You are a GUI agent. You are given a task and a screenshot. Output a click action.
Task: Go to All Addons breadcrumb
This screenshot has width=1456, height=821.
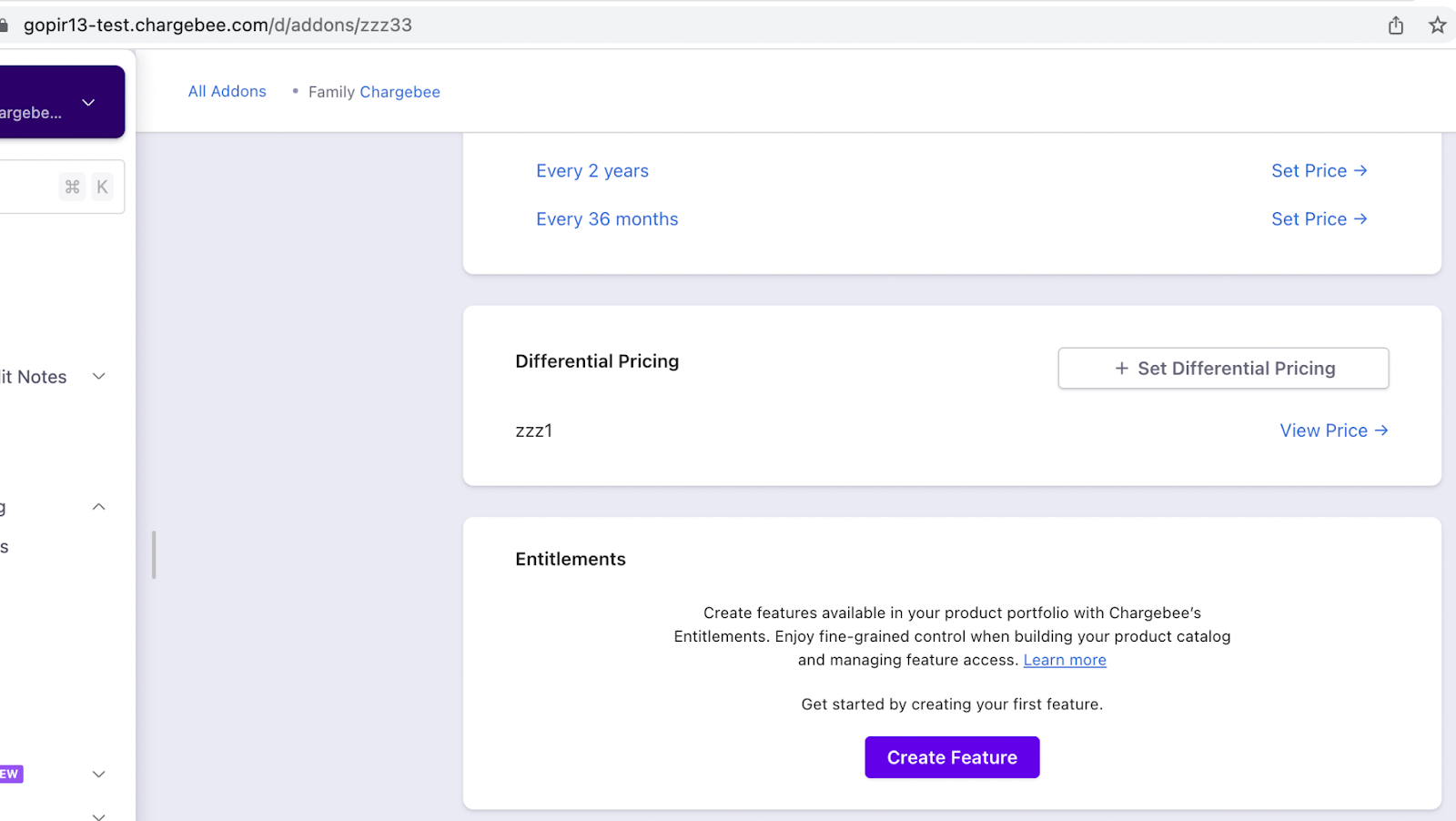(227, 91)
